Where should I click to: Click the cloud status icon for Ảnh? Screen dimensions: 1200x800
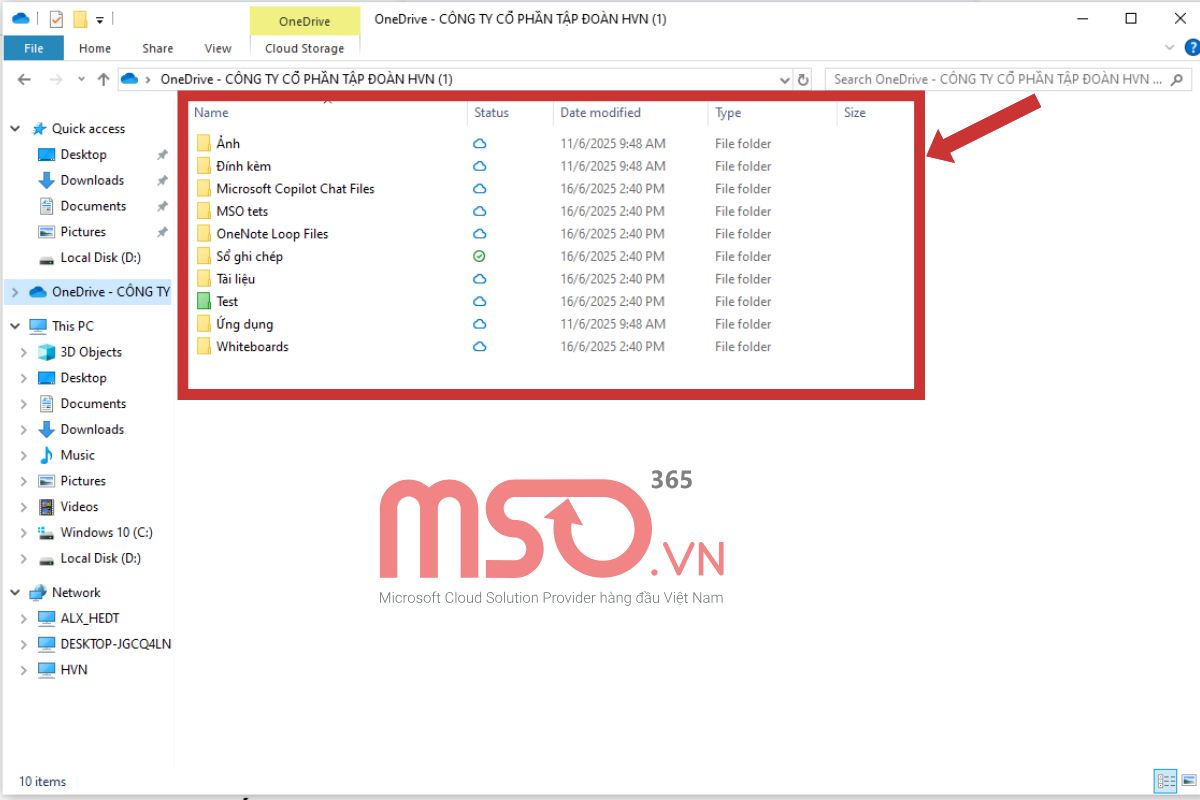click(x=479, y=143)
